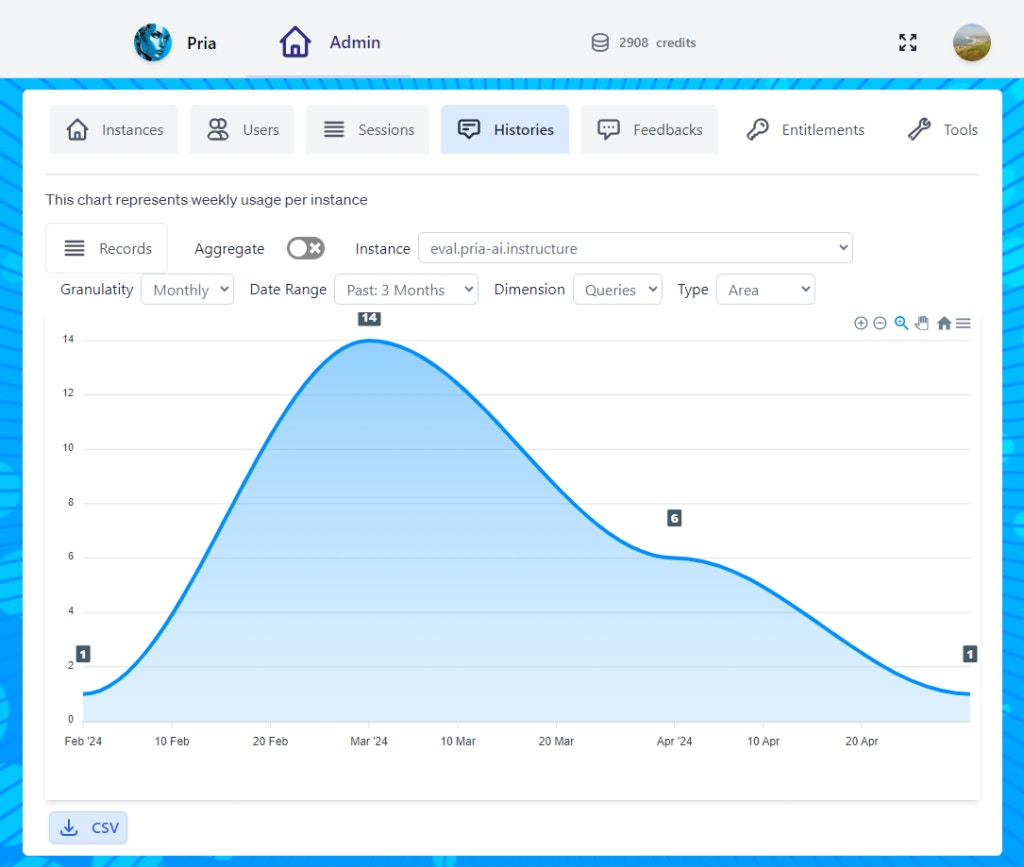The height and width of the screenshot is (867, 1024).
Task: Open the Date Range dropdown
Action: [406, 289]
